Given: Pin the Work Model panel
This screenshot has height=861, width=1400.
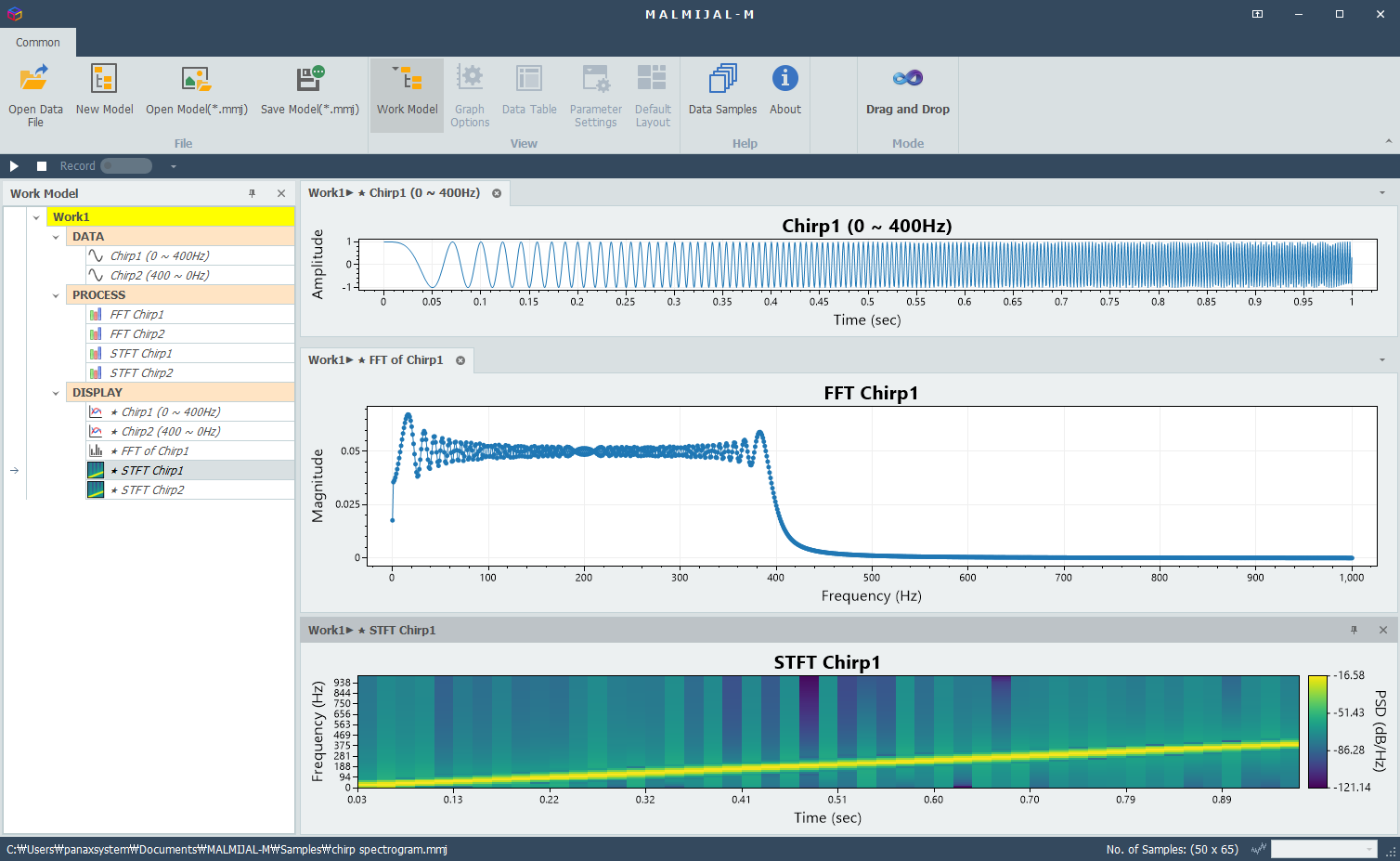Looking at the screenshot, I should (252, 193).
